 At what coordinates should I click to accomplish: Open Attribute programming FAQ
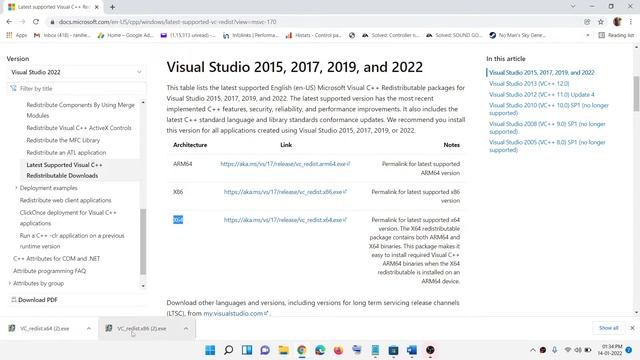click(x=49, y=271)
